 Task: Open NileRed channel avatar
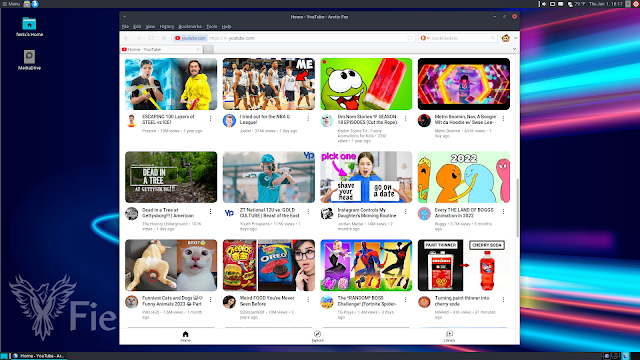[x=424, y=302]
